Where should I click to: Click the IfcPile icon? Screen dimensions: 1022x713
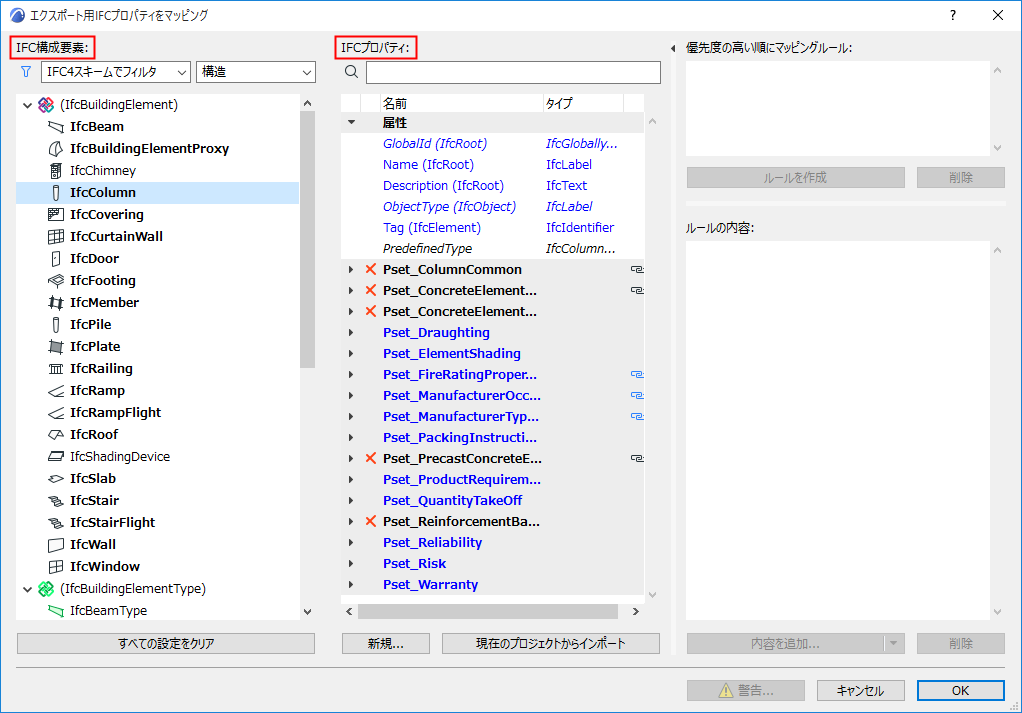coord(56,325)
